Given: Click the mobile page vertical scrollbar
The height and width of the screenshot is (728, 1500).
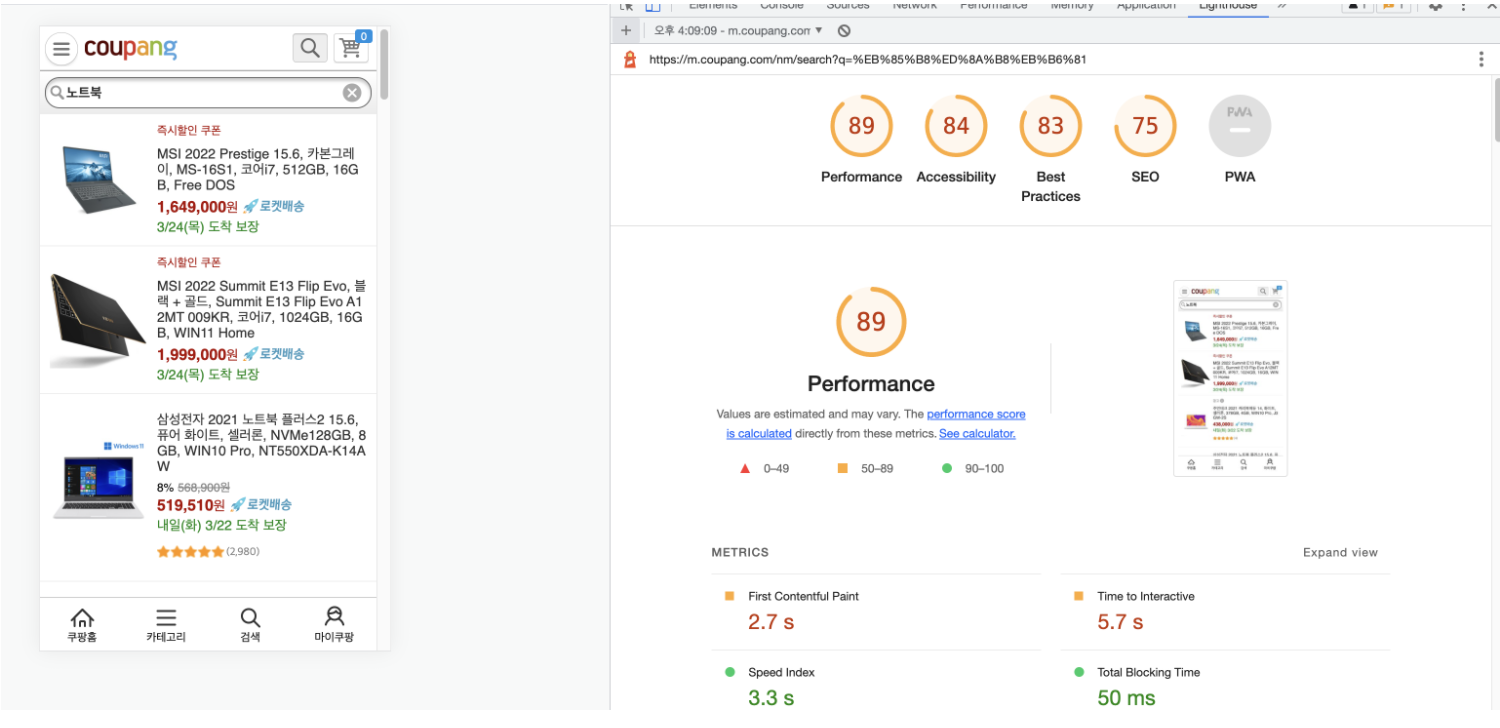Looking at the screenshot, I should pos(384,65).
